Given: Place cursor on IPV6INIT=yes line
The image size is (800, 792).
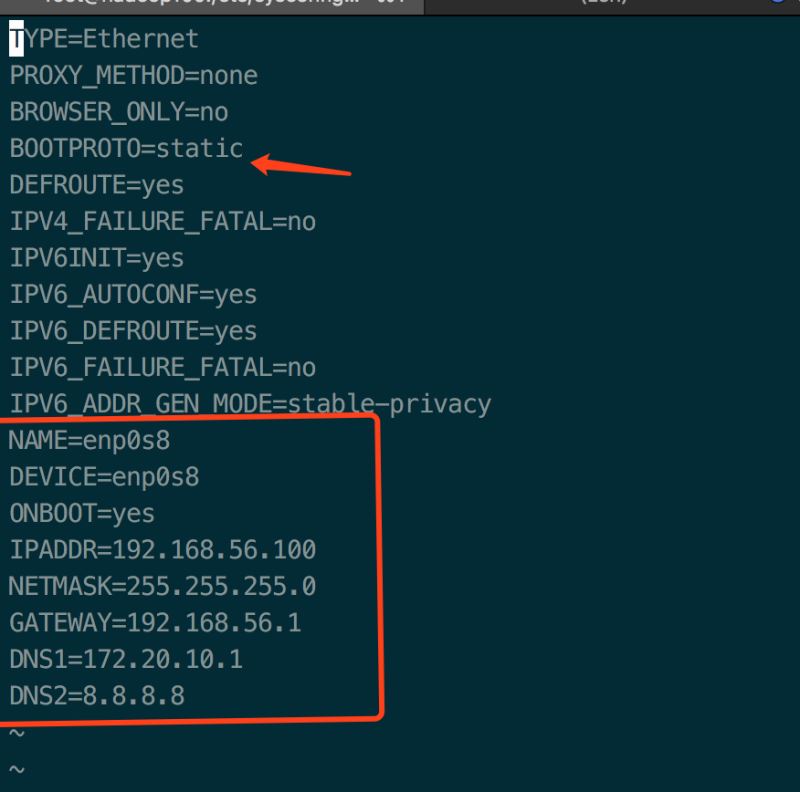Looking at the screenshot, I should coord(97,258).
